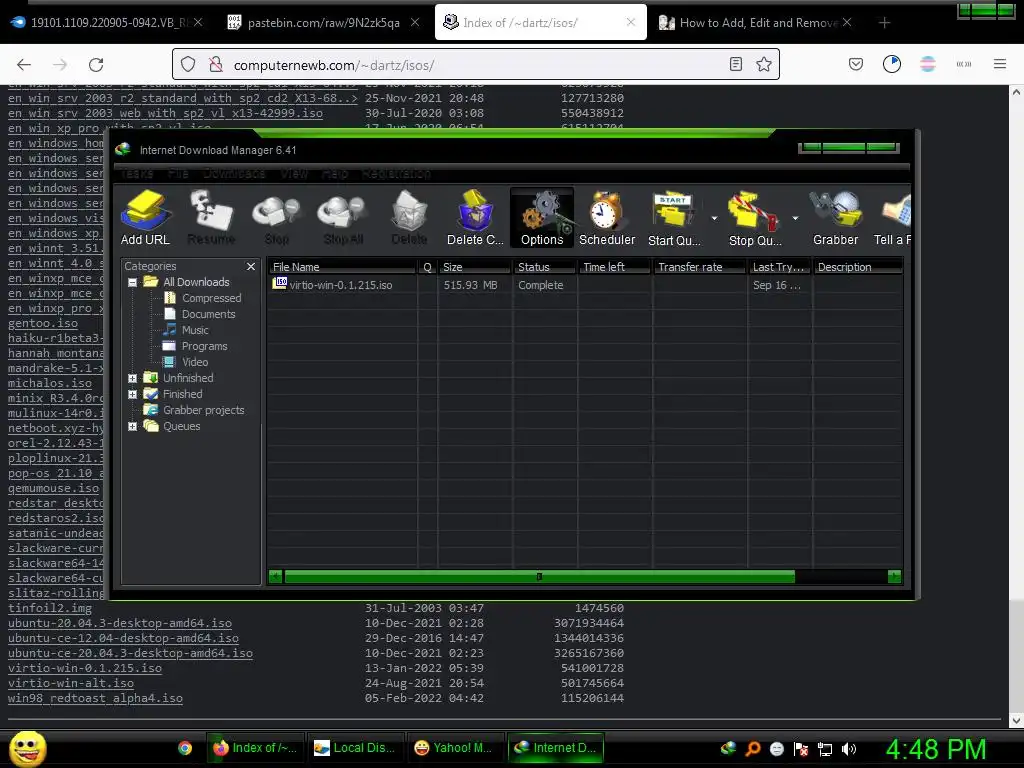This screenshot has height=768, width=1024.
Task: Close the Categories panel
Action: [x=251, y=266]
